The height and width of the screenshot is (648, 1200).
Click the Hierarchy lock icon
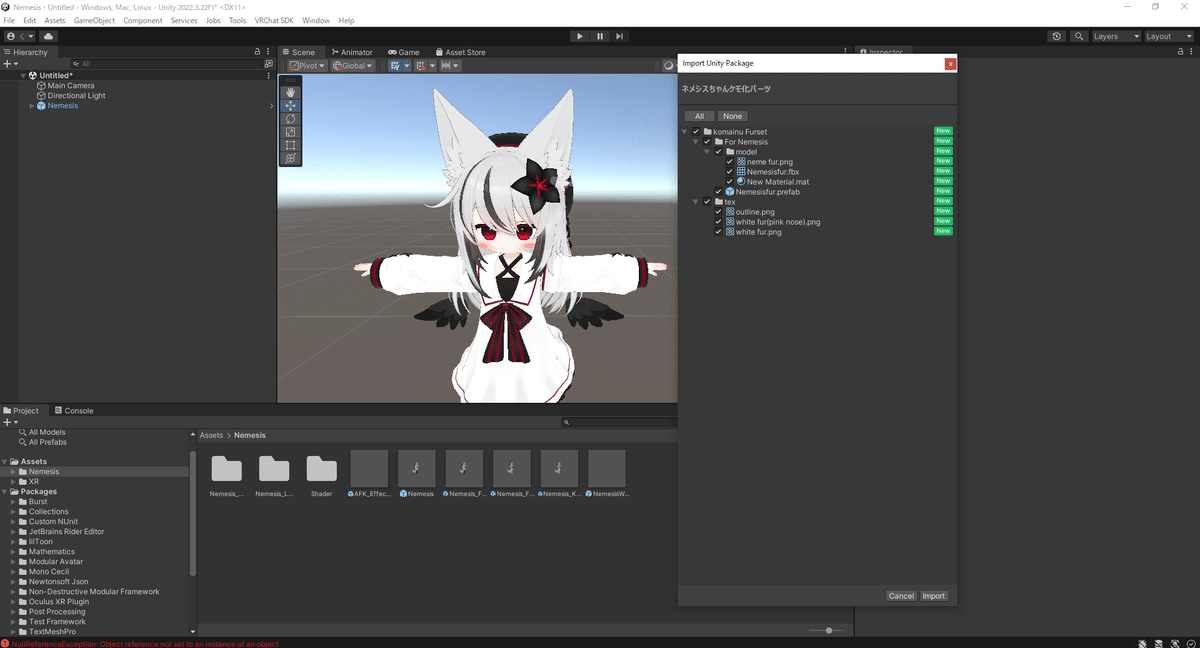tap(257, 52)
